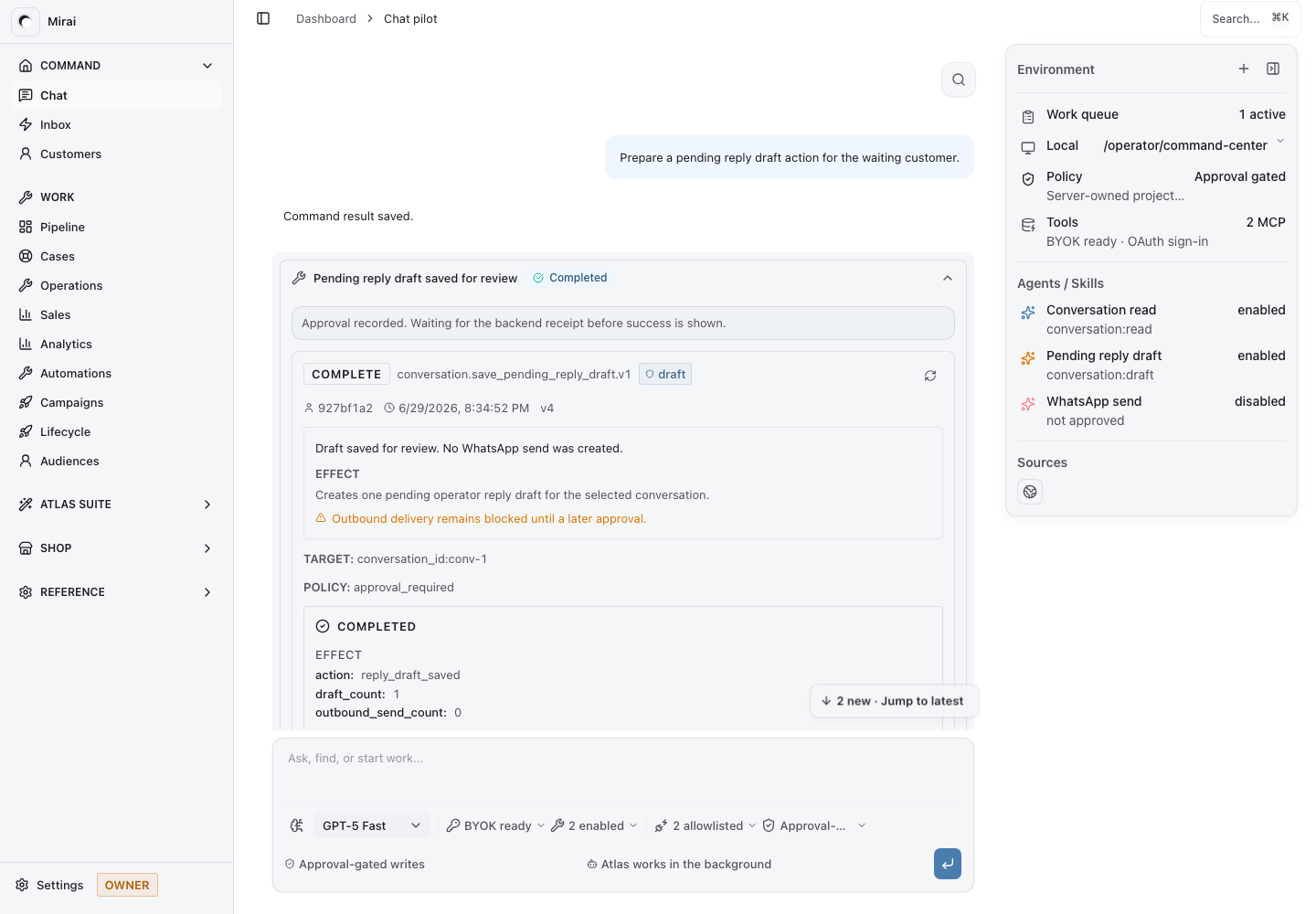The width and height of the screenshot is (1316, 914).
Task: Open the BYOK ready dropdown
Action: pos(495,825)
